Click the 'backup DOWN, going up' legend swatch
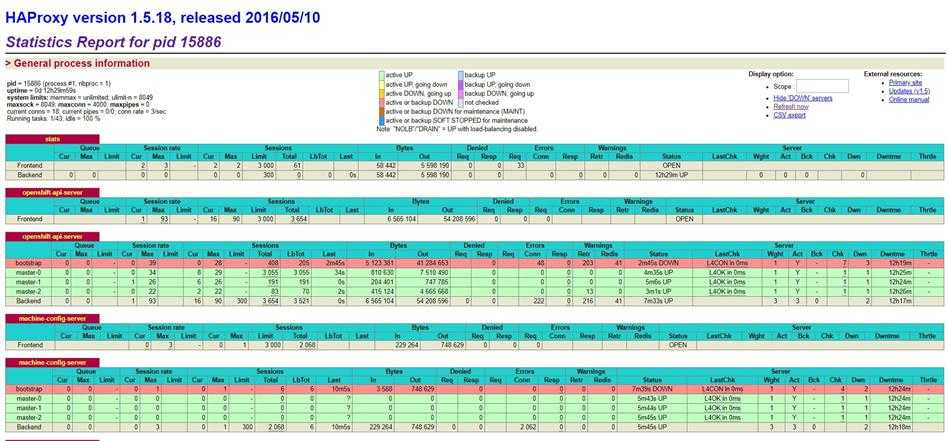 tap(460, 93)
